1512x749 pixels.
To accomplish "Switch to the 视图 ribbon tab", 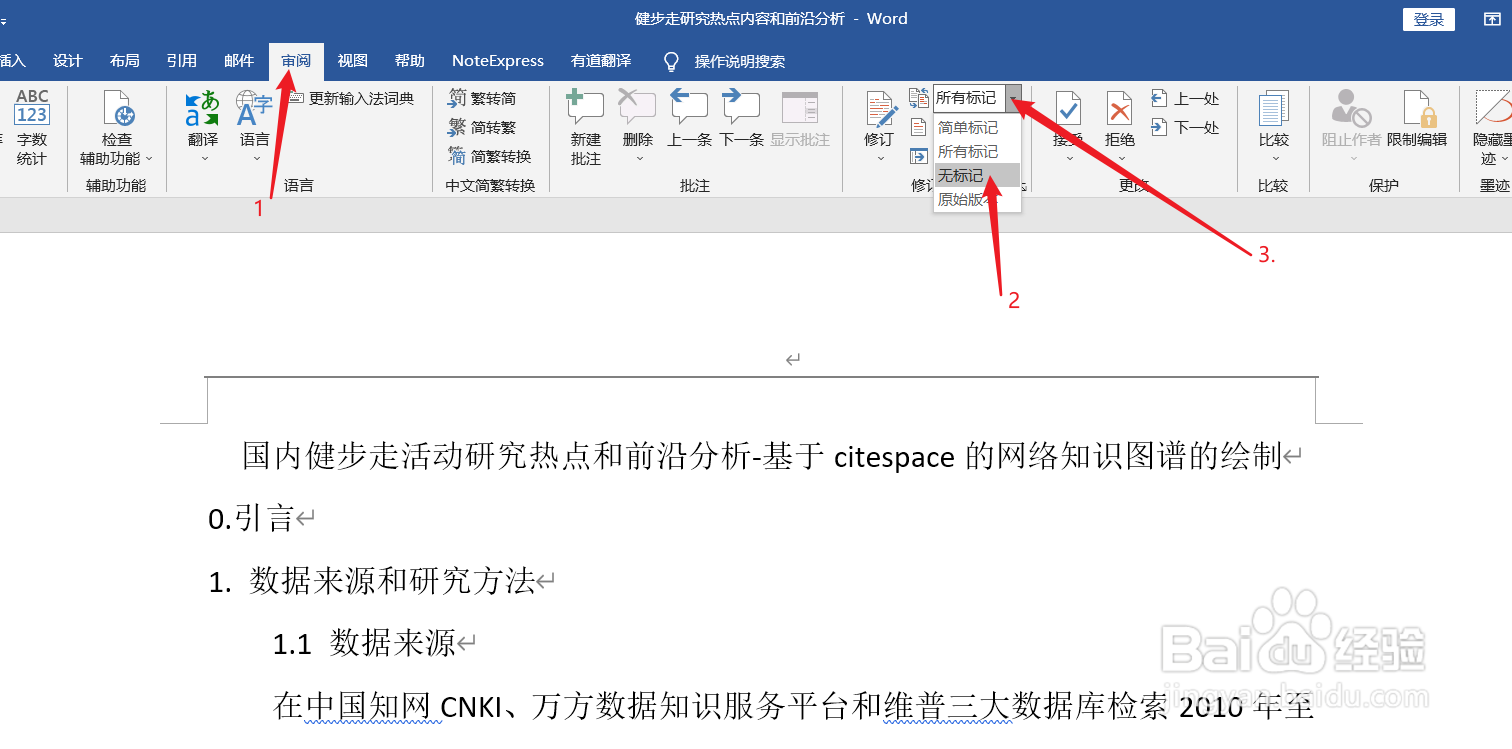I will click(x=352, y=60).
